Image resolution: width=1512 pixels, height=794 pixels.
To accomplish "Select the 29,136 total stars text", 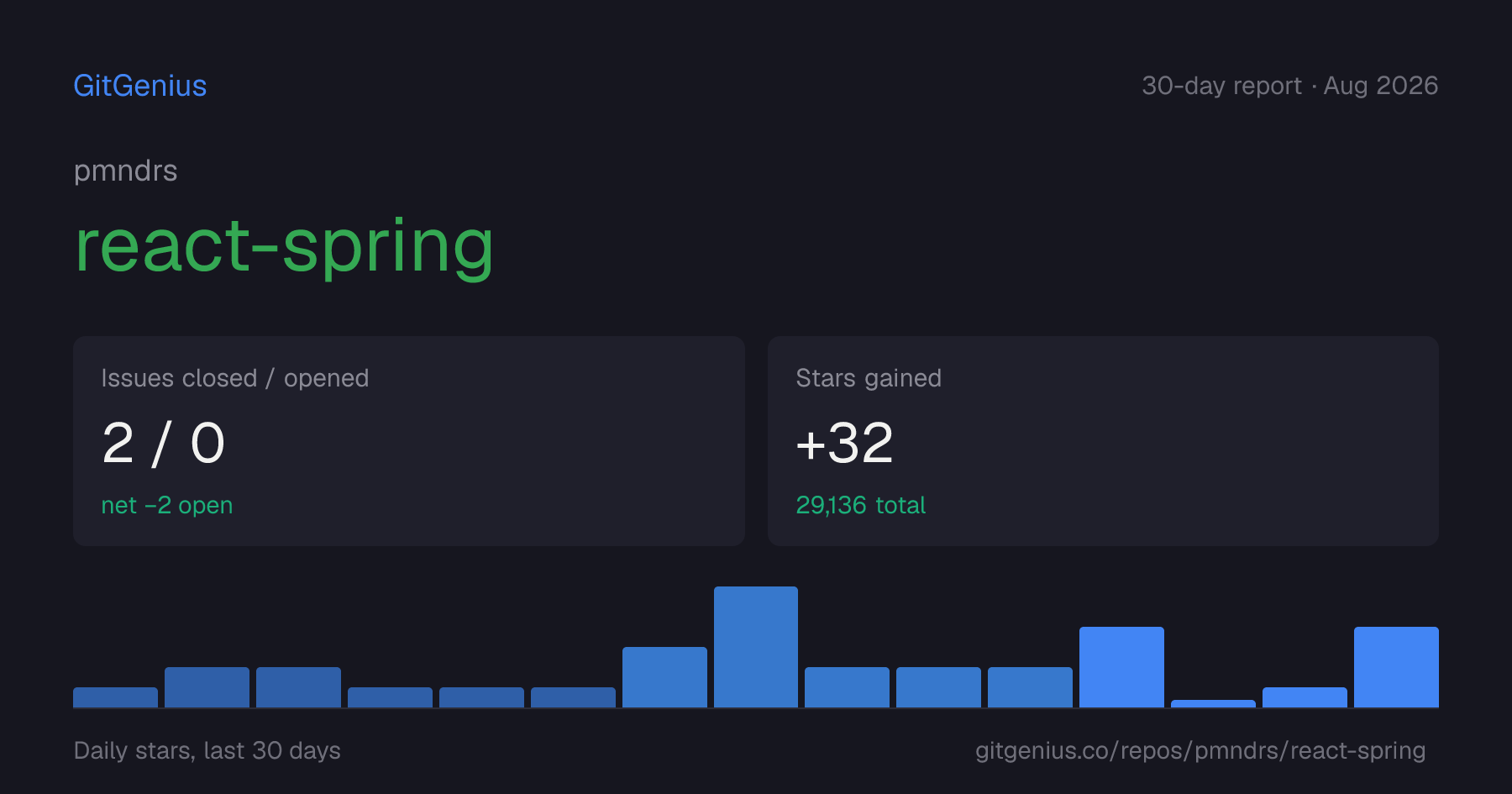I will 861,505.
